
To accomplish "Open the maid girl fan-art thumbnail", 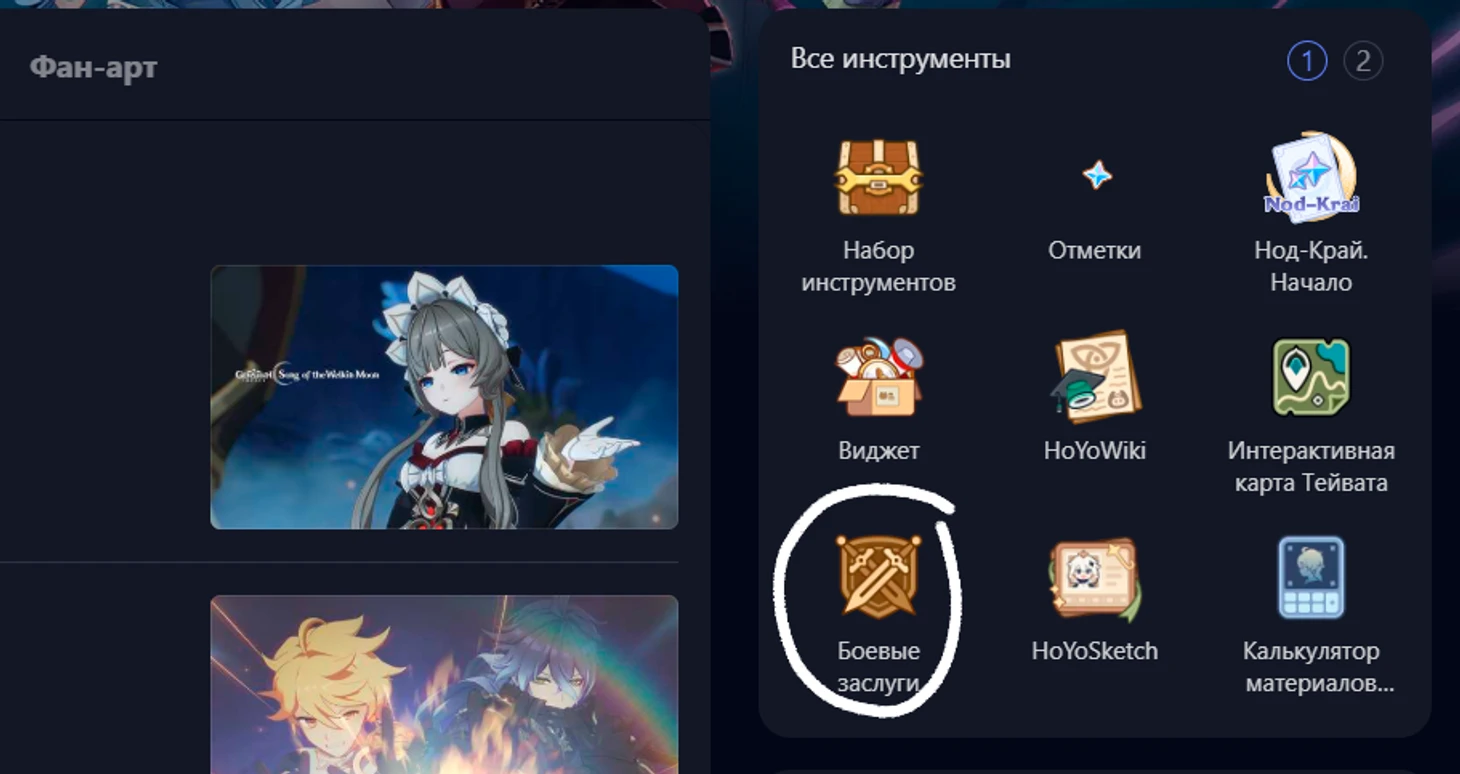I will 444,397.
